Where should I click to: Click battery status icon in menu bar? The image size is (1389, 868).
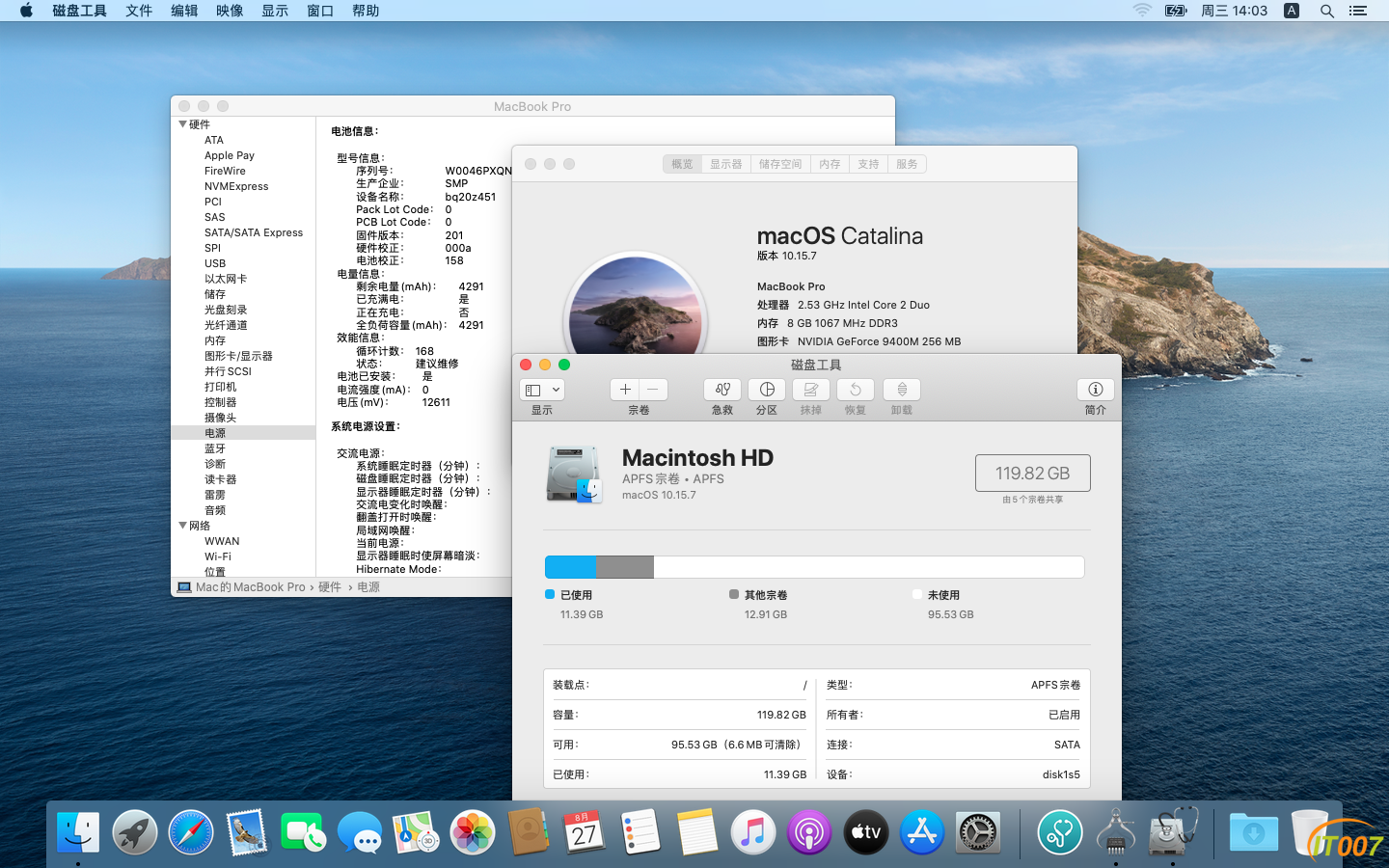tap(1176, 11)
